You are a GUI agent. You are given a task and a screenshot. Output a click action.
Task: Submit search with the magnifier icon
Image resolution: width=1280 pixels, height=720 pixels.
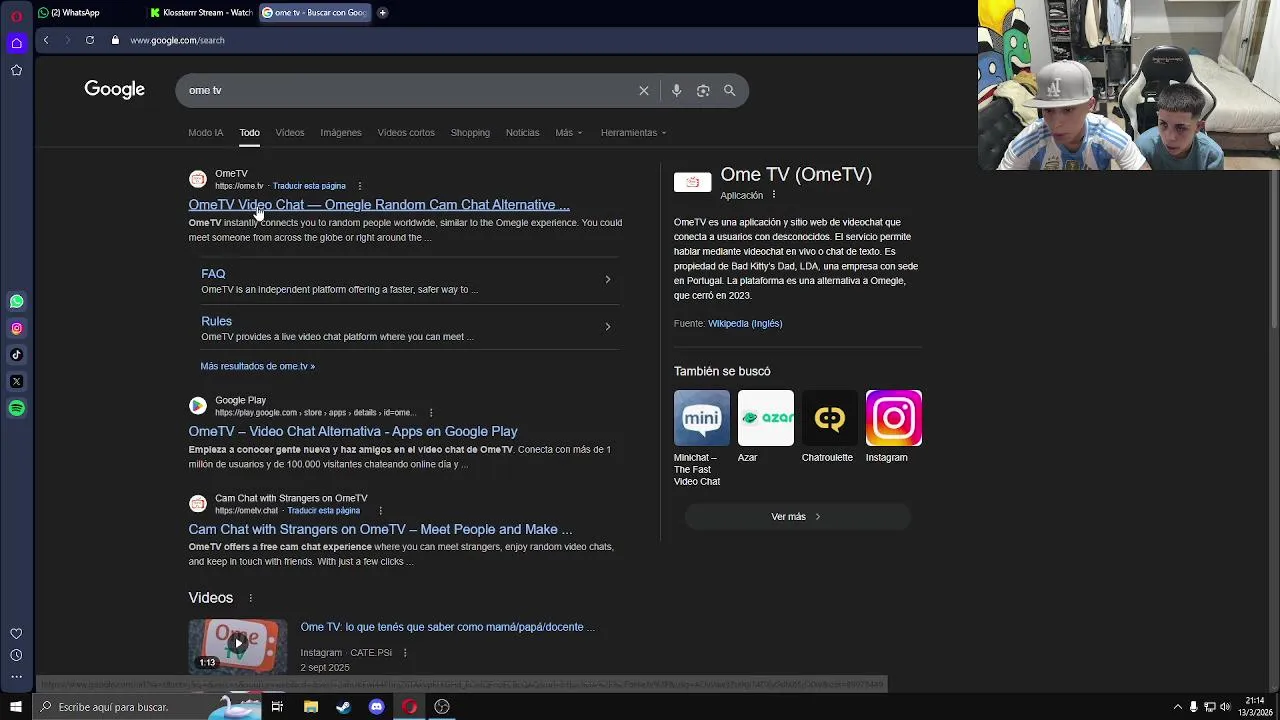tap(730, 91)
